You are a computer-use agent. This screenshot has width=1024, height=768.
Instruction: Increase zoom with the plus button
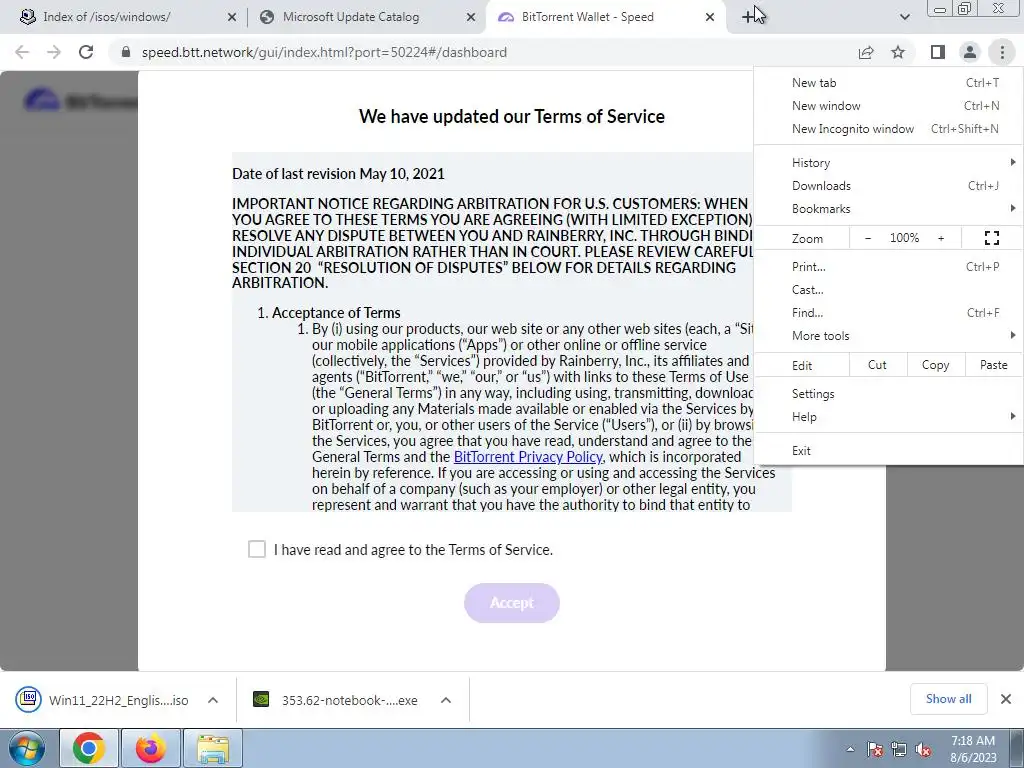(x=941, y=238)
